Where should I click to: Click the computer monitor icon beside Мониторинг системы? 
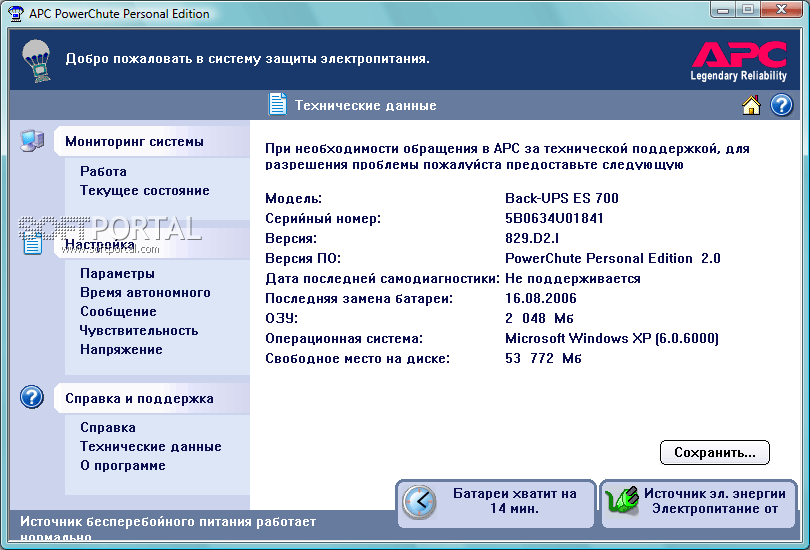[32, 140]
